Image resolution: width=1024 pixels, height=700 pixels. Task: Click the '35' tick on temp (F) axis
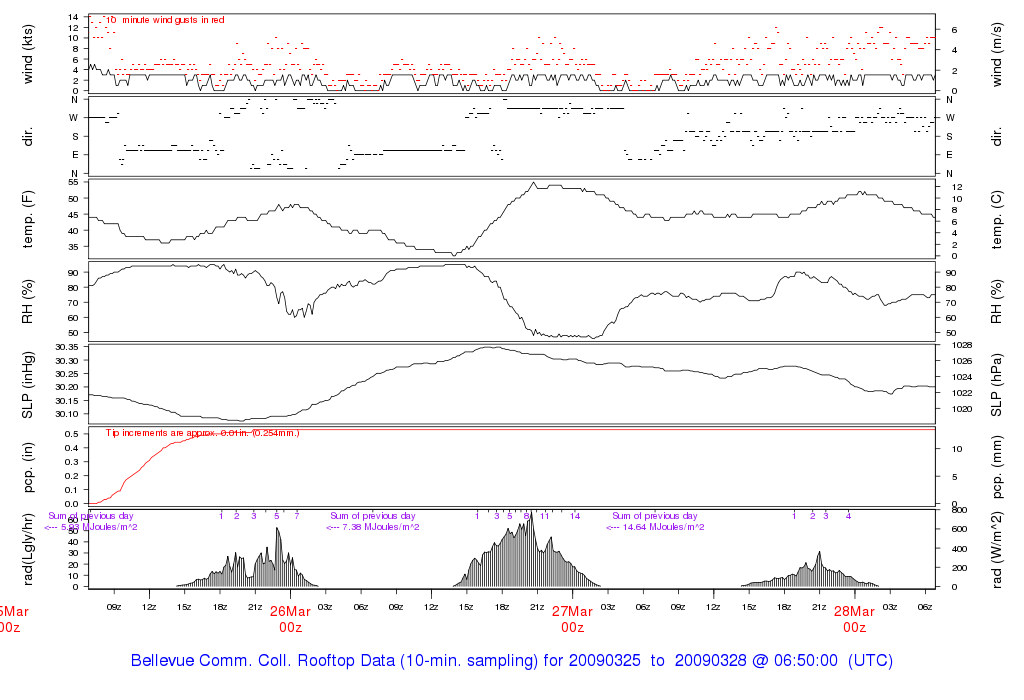[73, 247]
